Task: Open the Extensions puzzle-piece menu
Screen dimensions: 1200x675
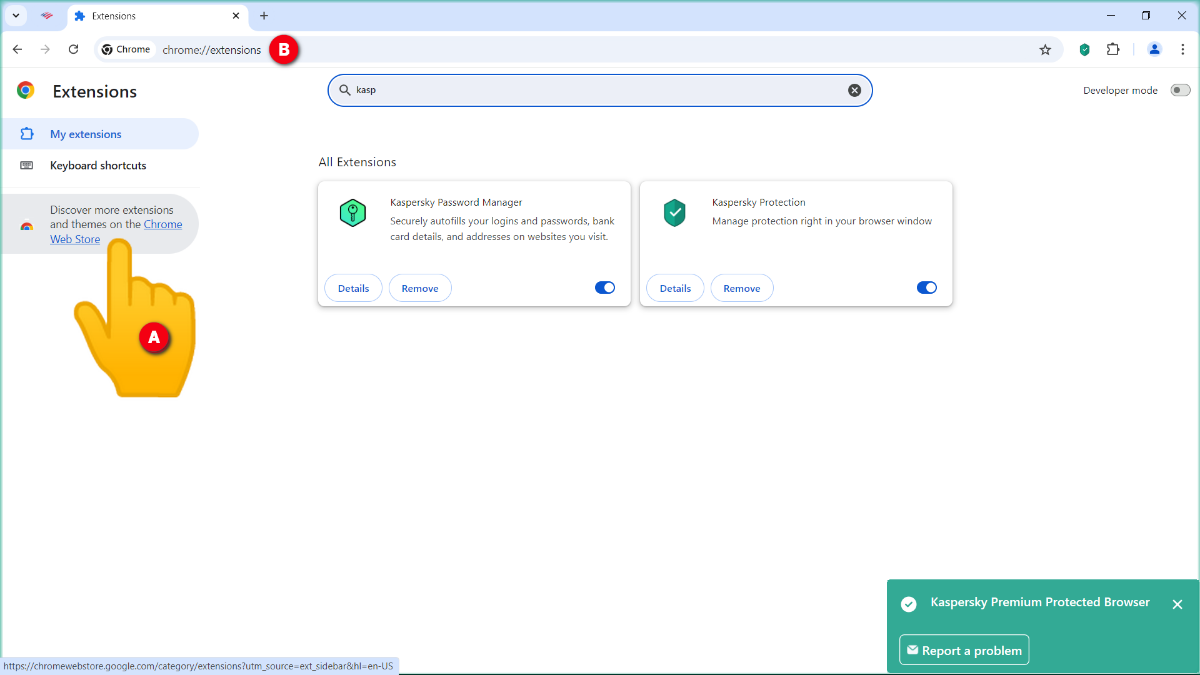Action: tap(1113, 49)
